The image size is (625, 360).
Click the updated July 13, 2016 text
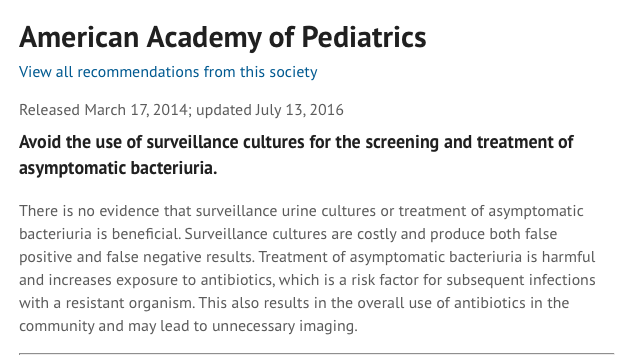pos(269,110)
